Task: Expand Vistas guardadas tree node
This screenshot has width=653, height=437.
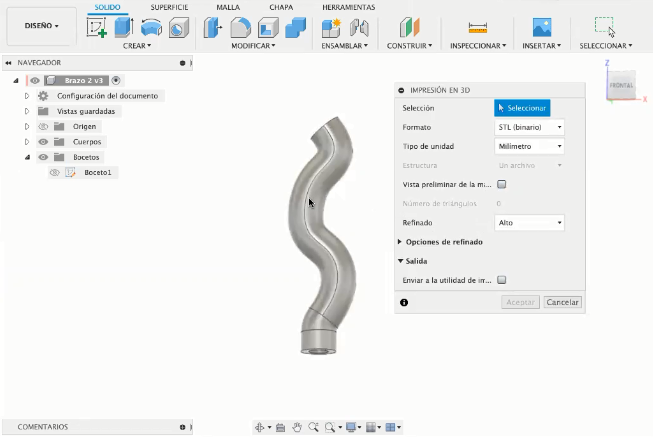Action: click(x=27, y=111)
